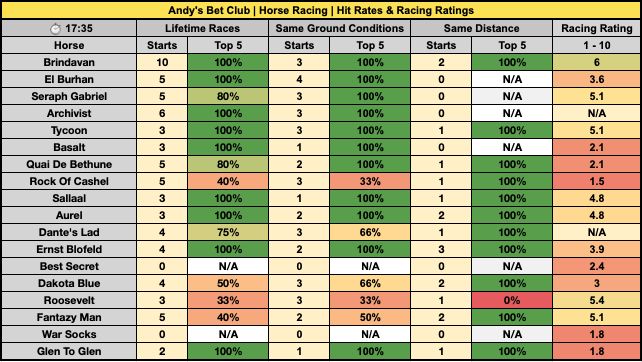Screen dimensions: 642x362
Task: Click Best Secret's lifetime starts 0 cell
Action: pyautogui.click(x=162, y=266)
